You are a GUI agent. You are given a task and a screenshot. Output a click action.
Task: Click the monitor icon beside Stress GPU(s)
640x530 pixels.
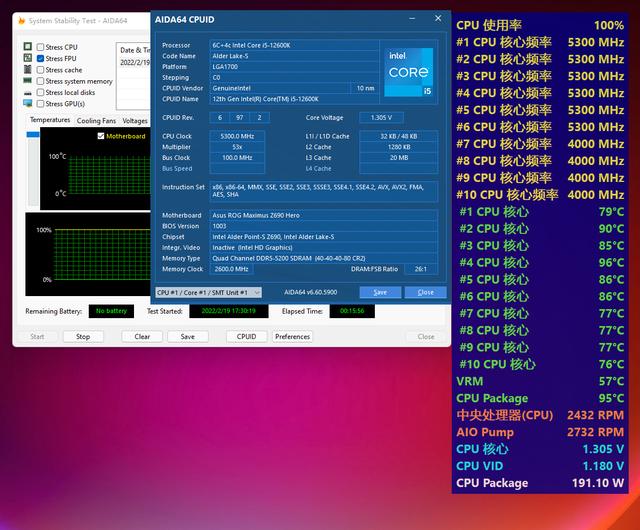(x=28, y=103)
